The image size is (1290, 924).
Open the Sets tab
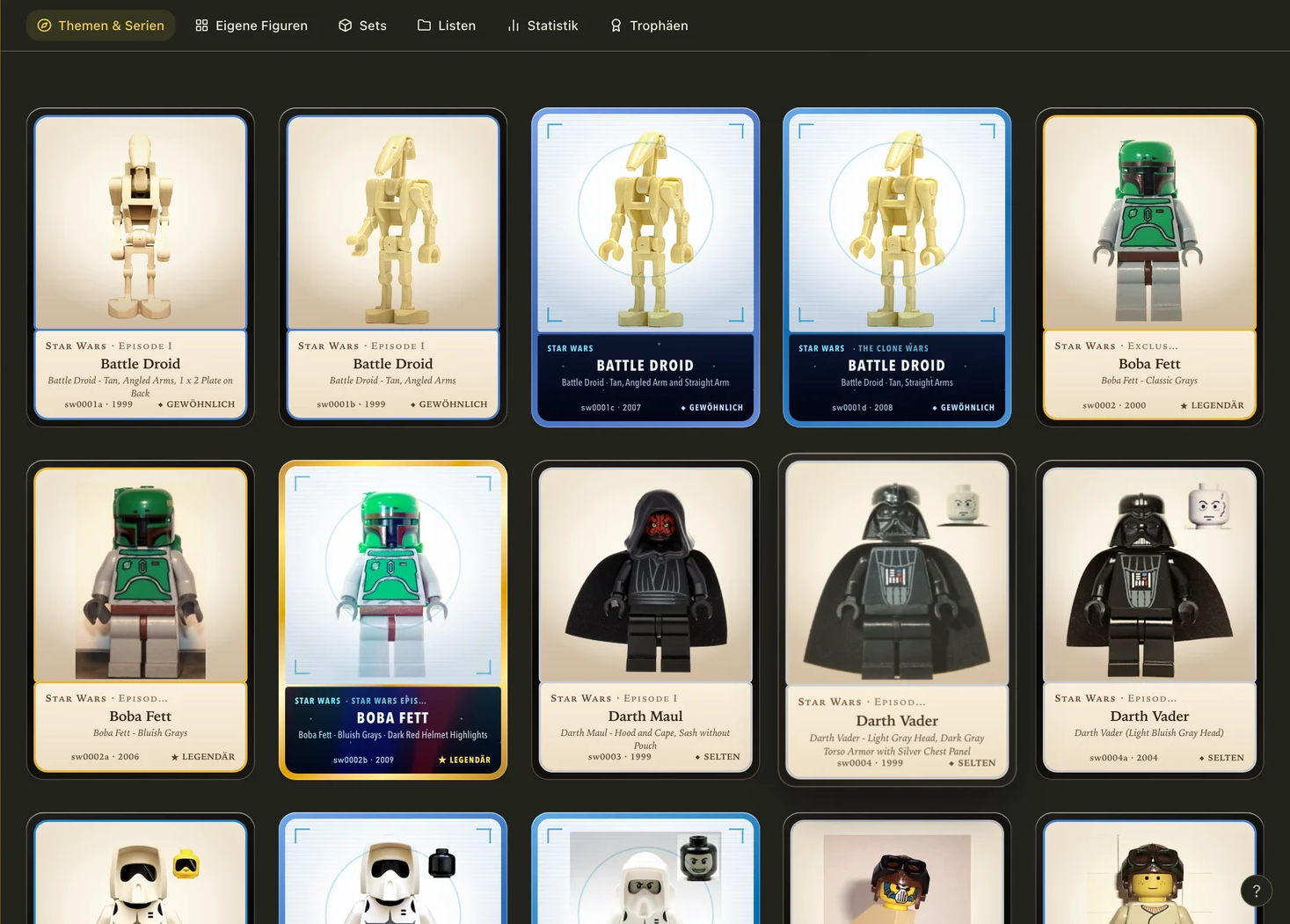[362, 25]
